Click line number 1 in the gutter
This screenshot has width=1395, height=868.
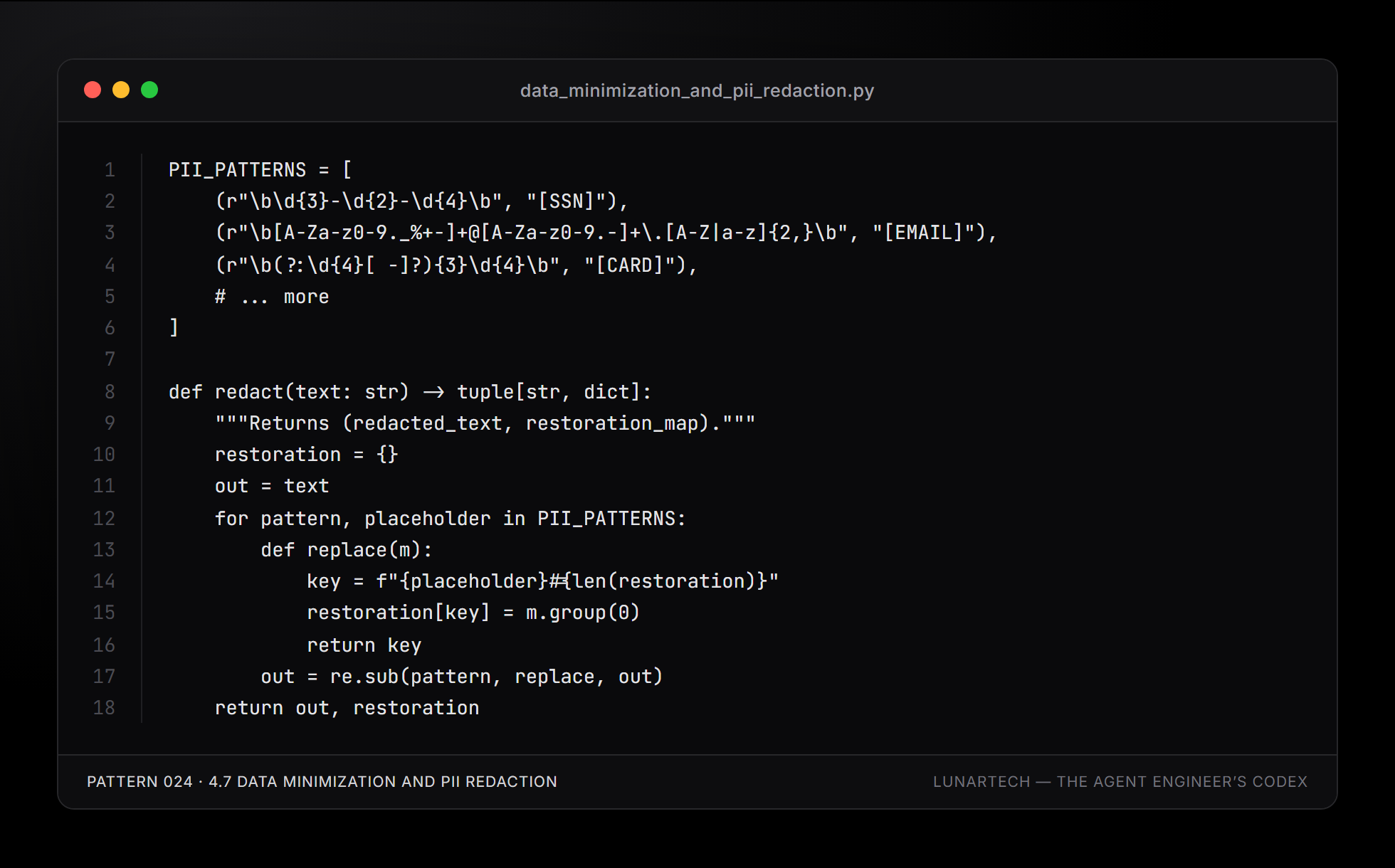[x=110, y=170]
